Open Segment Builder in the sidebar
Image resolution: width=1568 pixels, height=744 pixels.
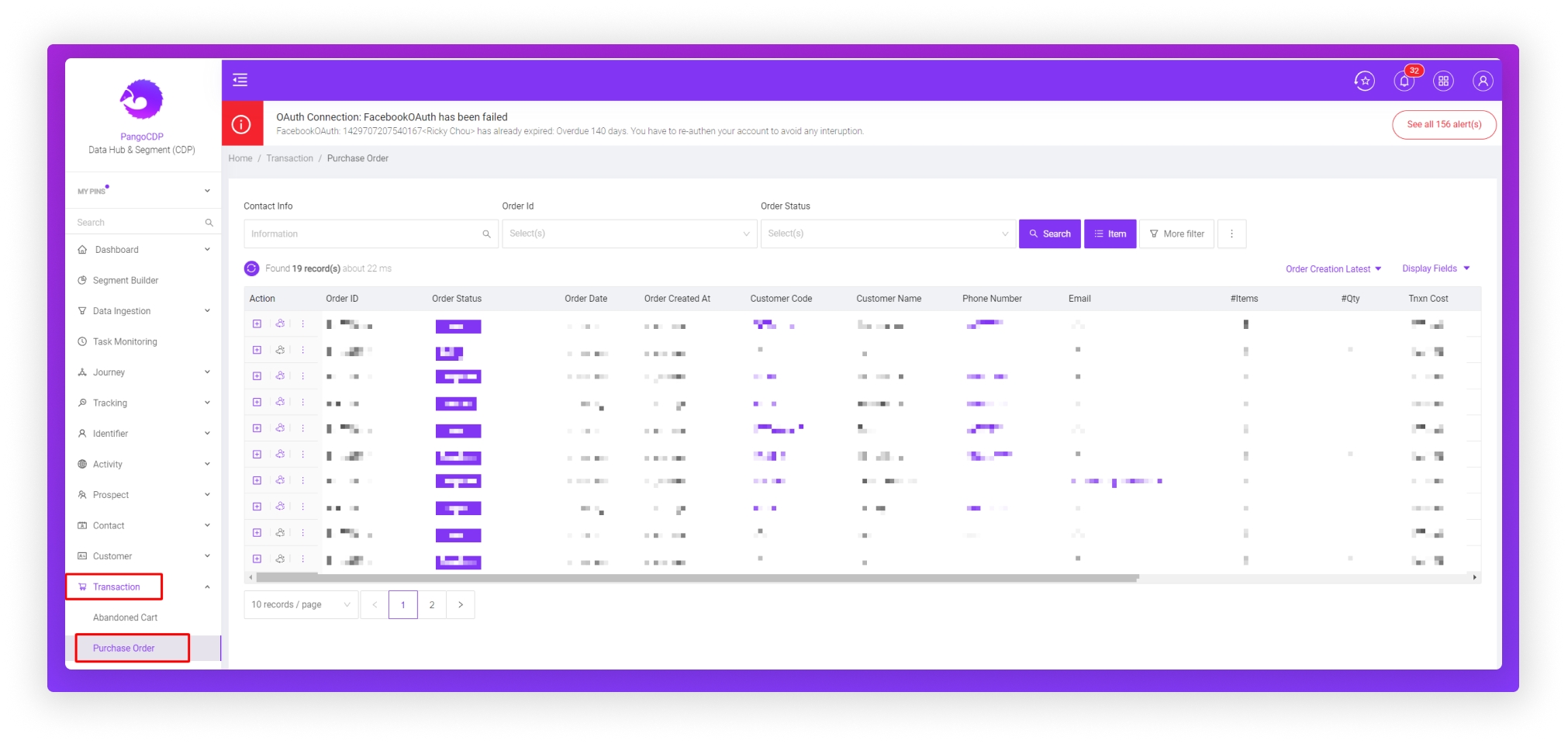[125, 281]
